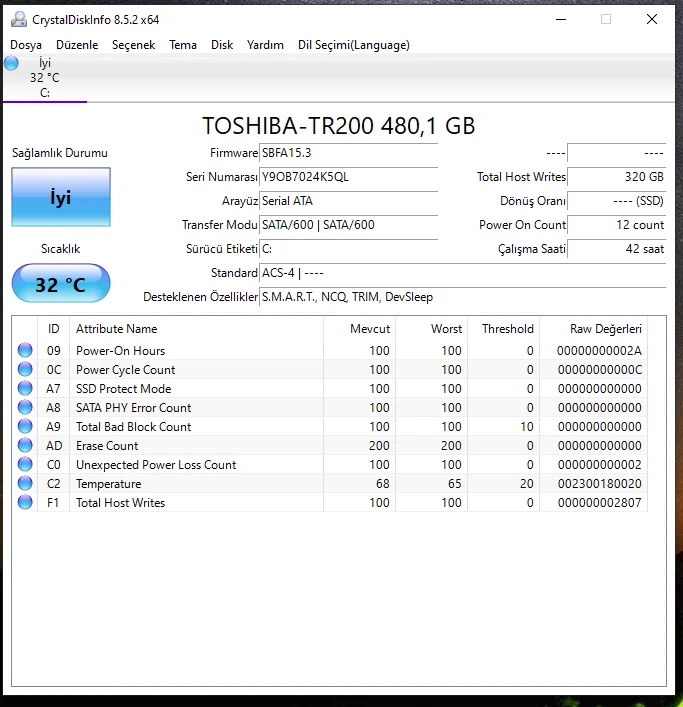The height and width of the screenshot is (707, 683).
Task: Click the Transfer Modu field SATA/600
Action: 348,225
